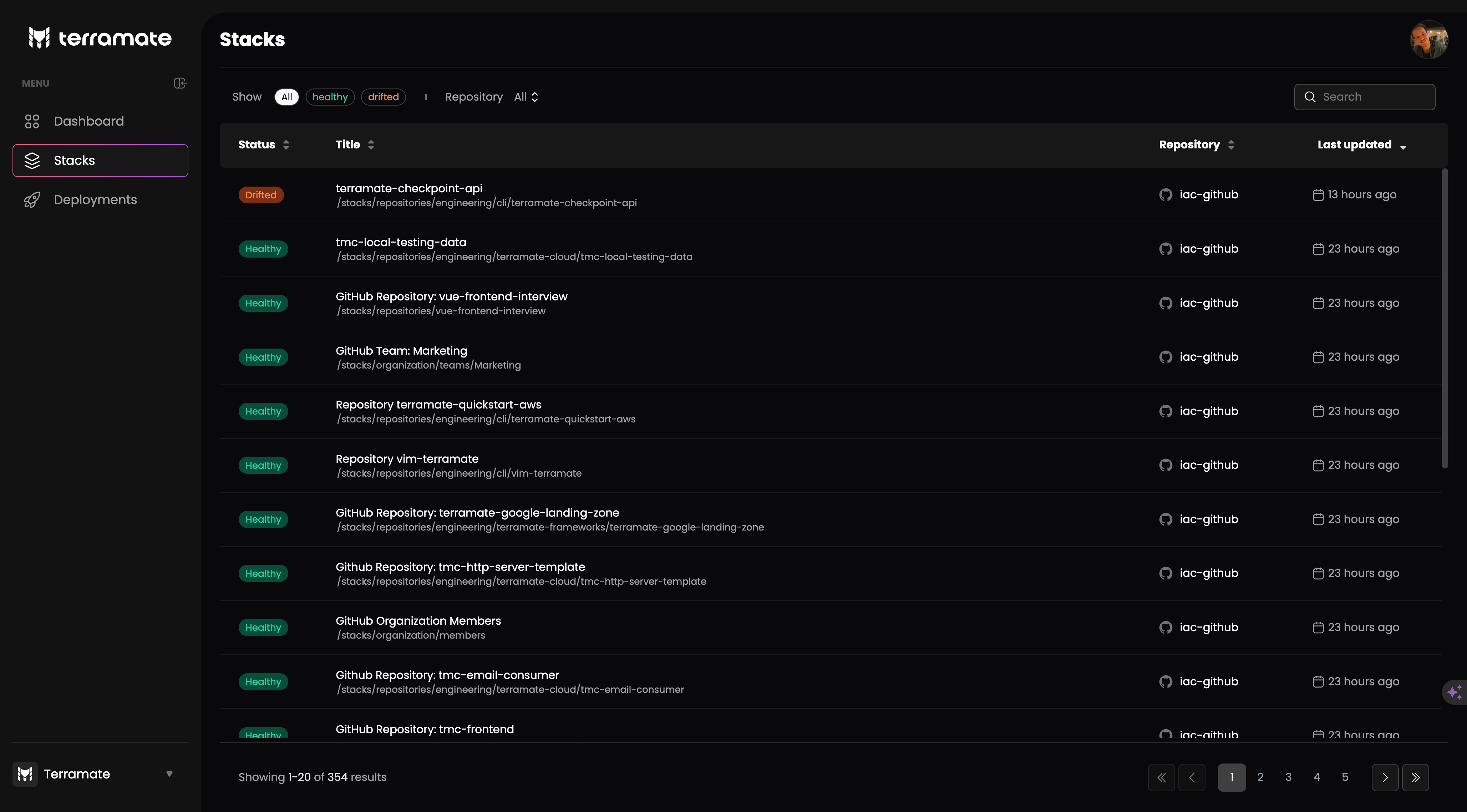Viewport: 1467px width, 812px height.
Task: Open the tmc-local-testing-data stack
Action: 401,242
